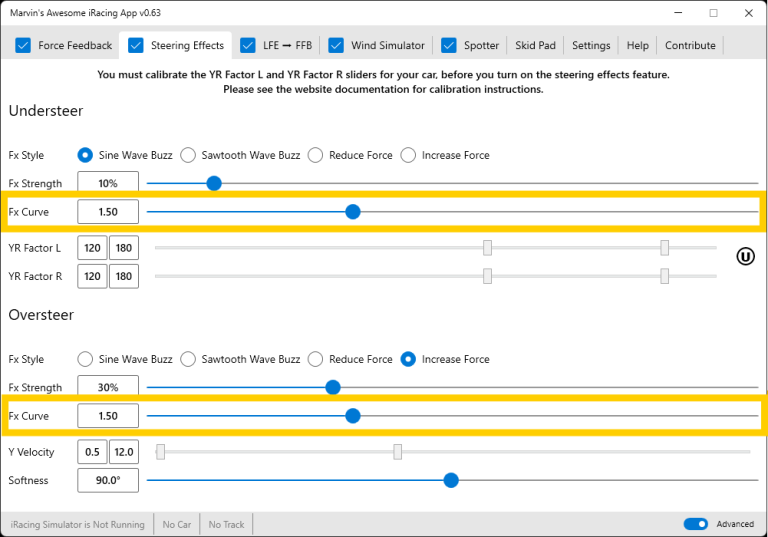Toggle the Wind Simulator checkbox
The image size is (768, 537).
(336, 45)
